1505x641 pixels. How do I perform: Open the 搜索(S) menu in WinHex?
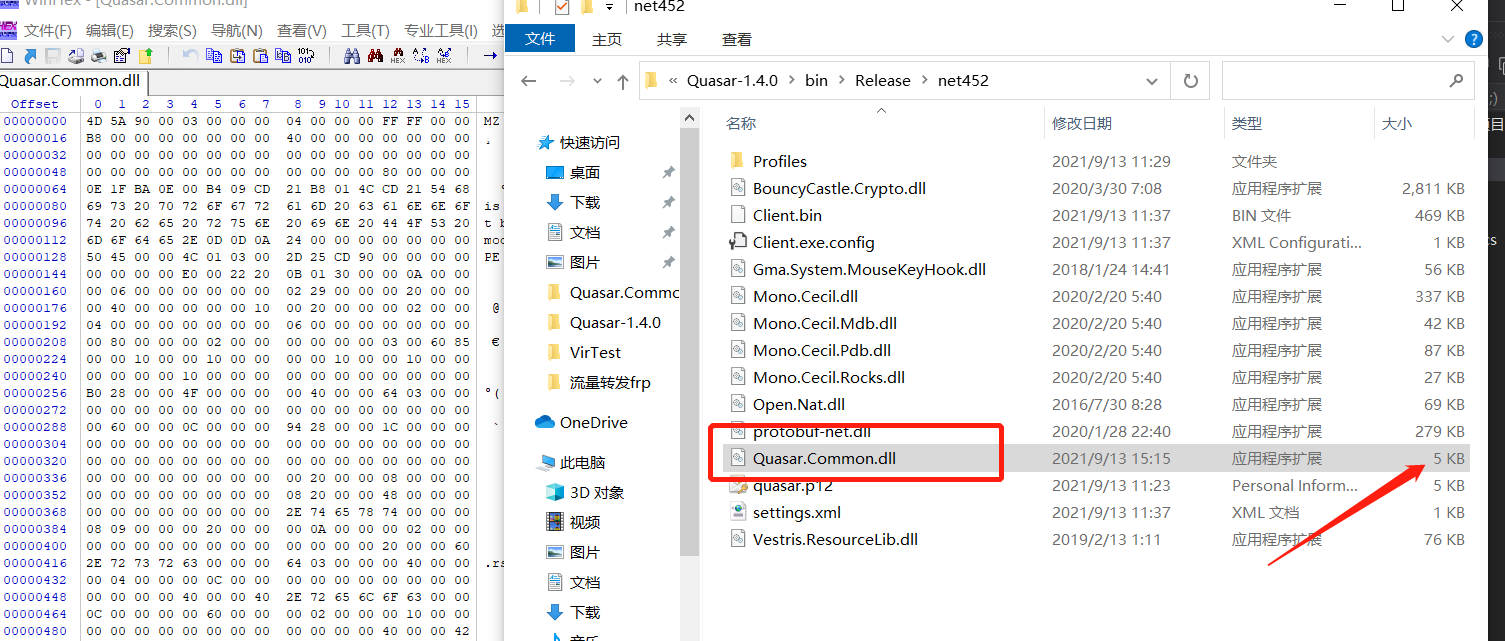[172, 31]
